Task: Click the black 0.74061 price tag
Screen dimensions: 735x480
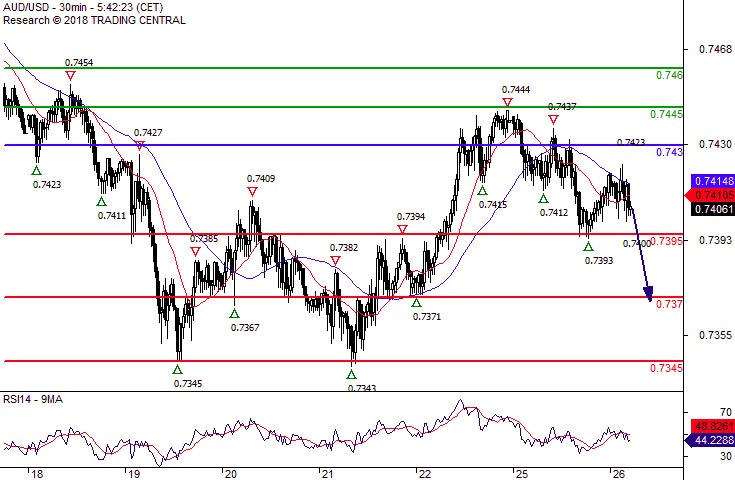Action: pos(713,209)
